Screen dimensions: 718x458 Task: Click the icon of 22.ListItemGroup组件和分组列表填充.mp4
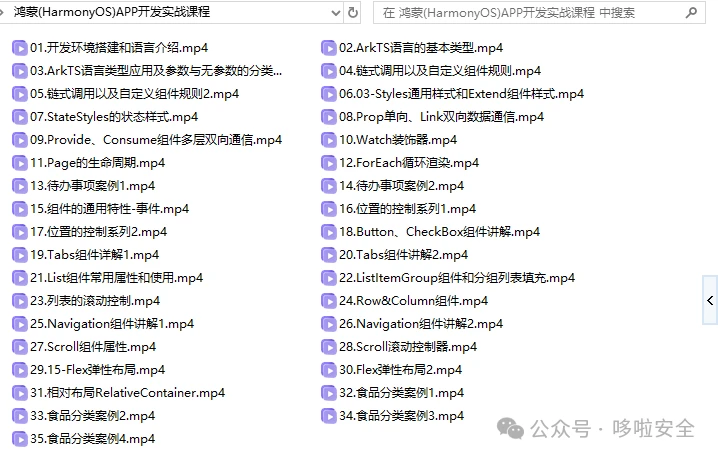329,278
